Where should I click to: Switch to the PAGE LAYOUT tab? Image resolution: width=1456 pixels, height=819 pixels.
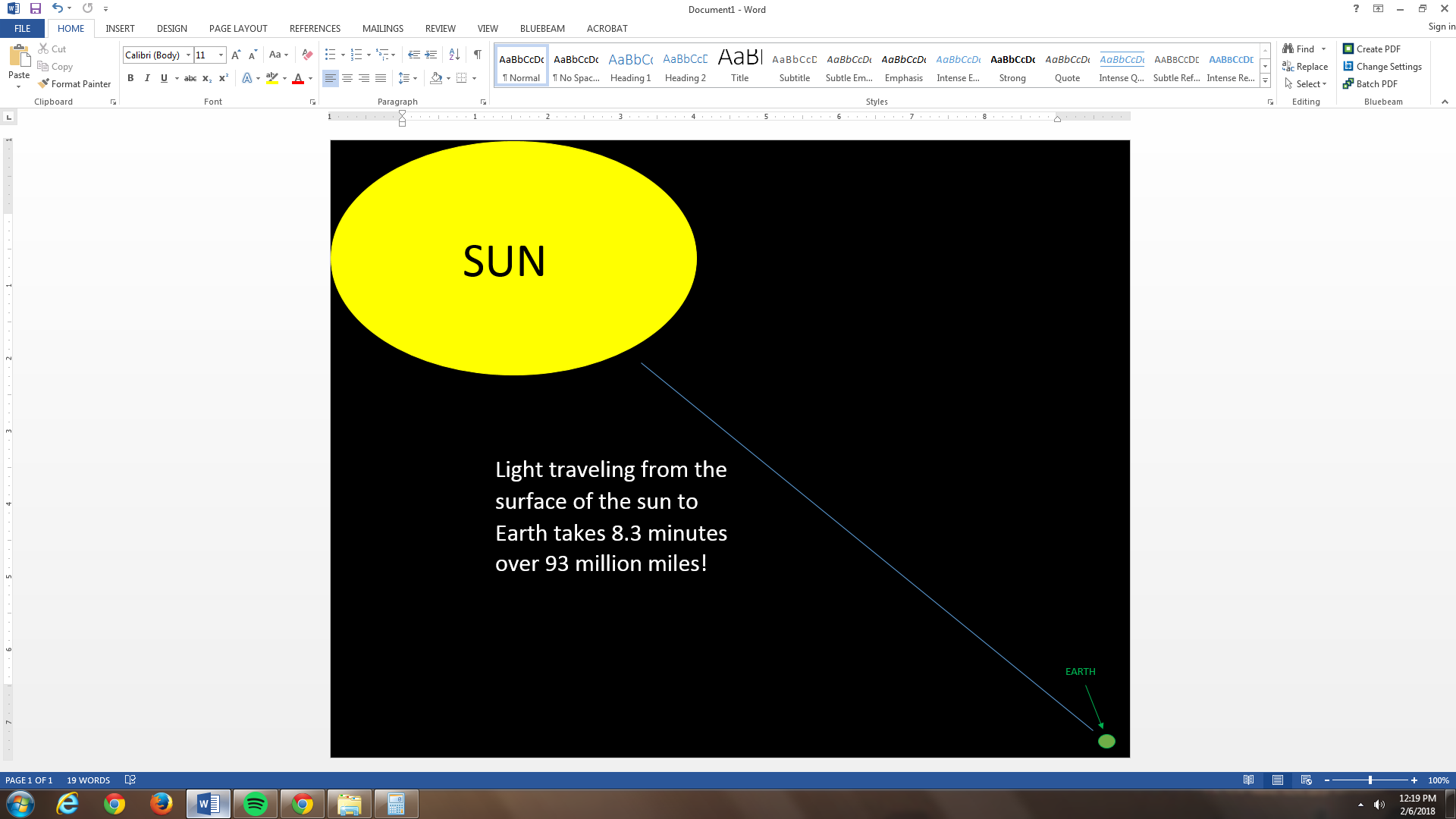coord(238,28)
